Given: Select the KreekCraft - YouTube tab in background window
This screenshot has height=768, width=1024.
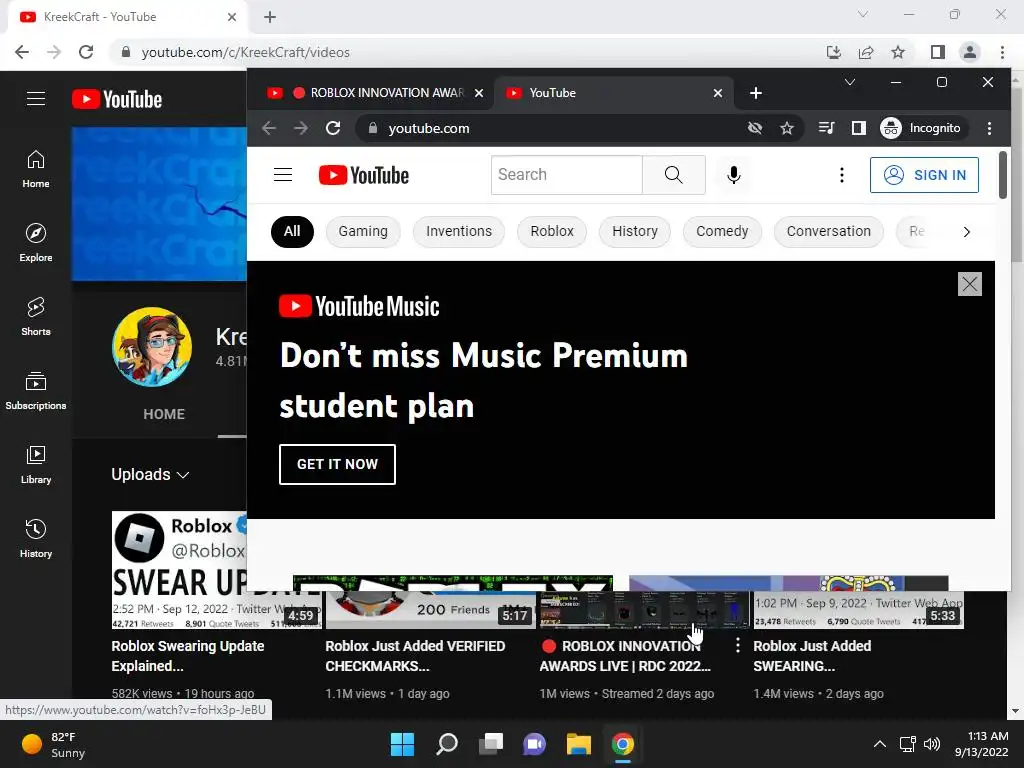Looking at the screenshot, I should tap(128, 17).
